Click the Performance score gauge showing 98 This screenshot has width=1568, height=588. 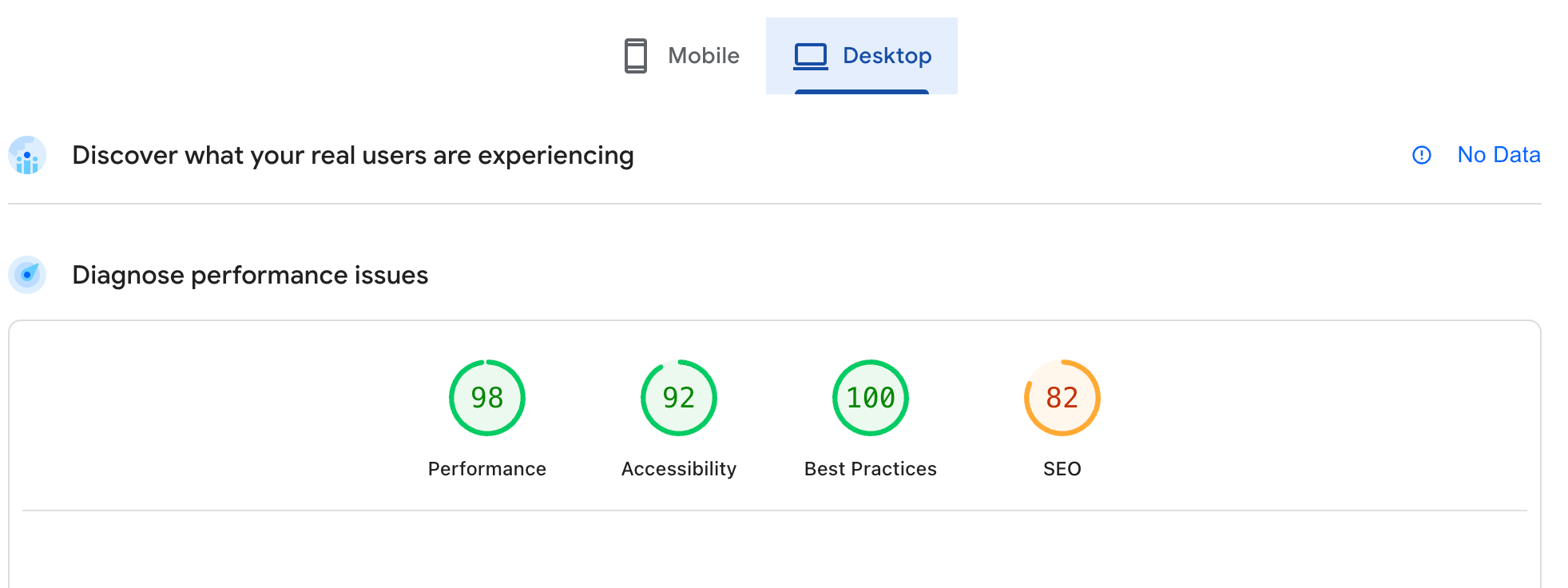[486, 398]
